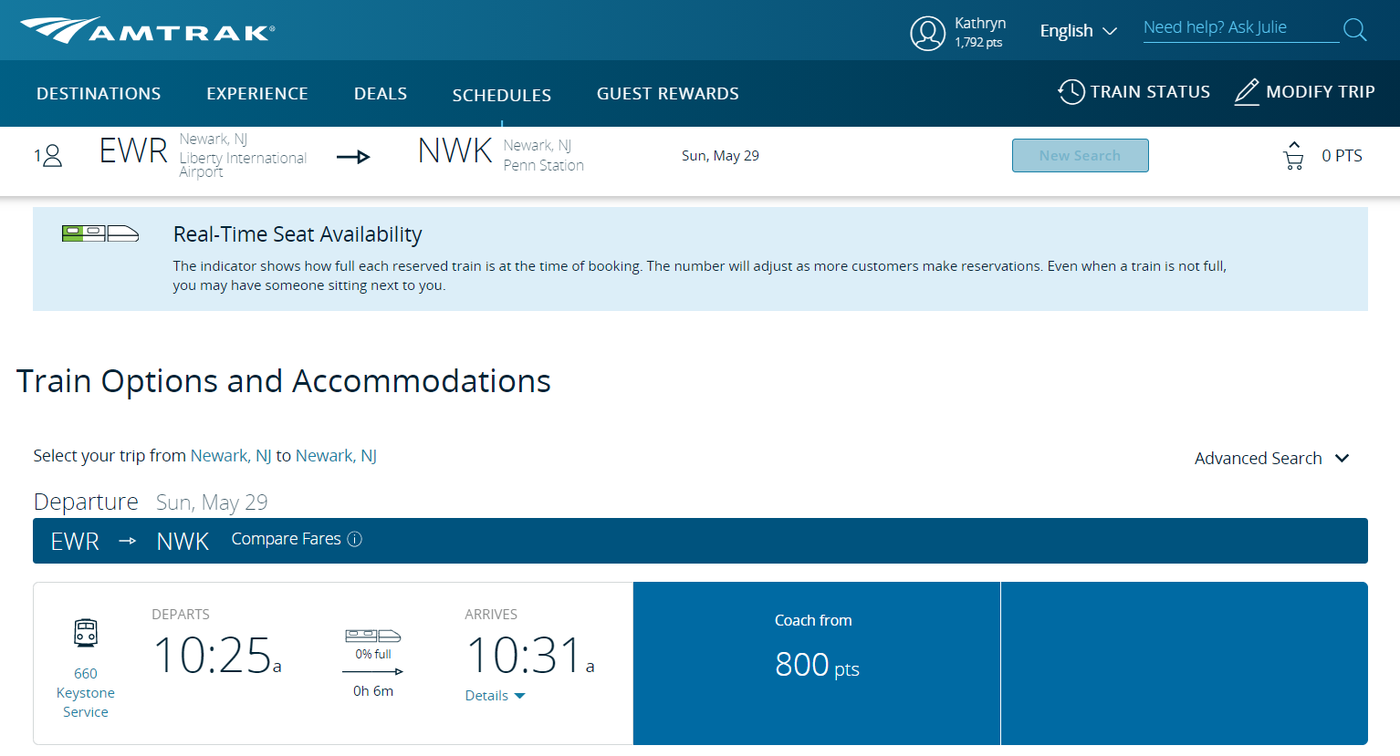This screenshot has width=1400, height=756.
Task: Open Kathryn's profile avatar icon
Action: tap(927, 33)
